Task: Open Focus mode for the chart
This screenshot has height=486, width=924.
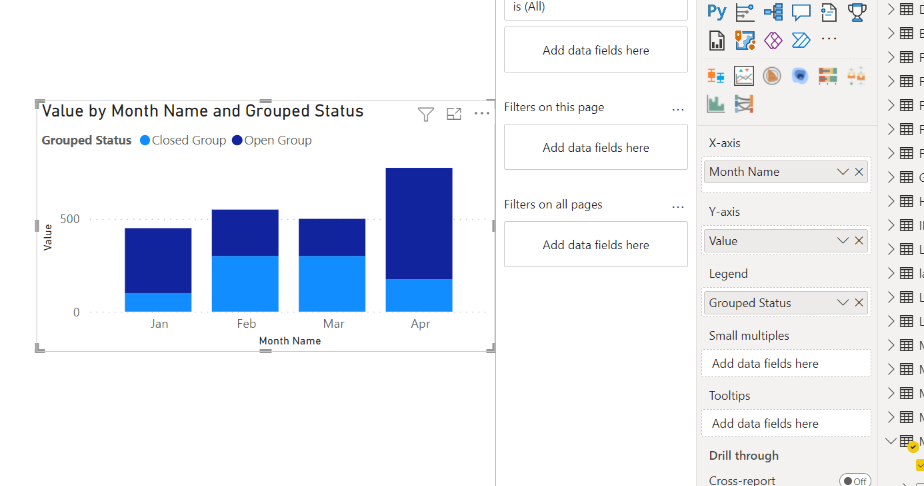Action: (x=454, y=114)
